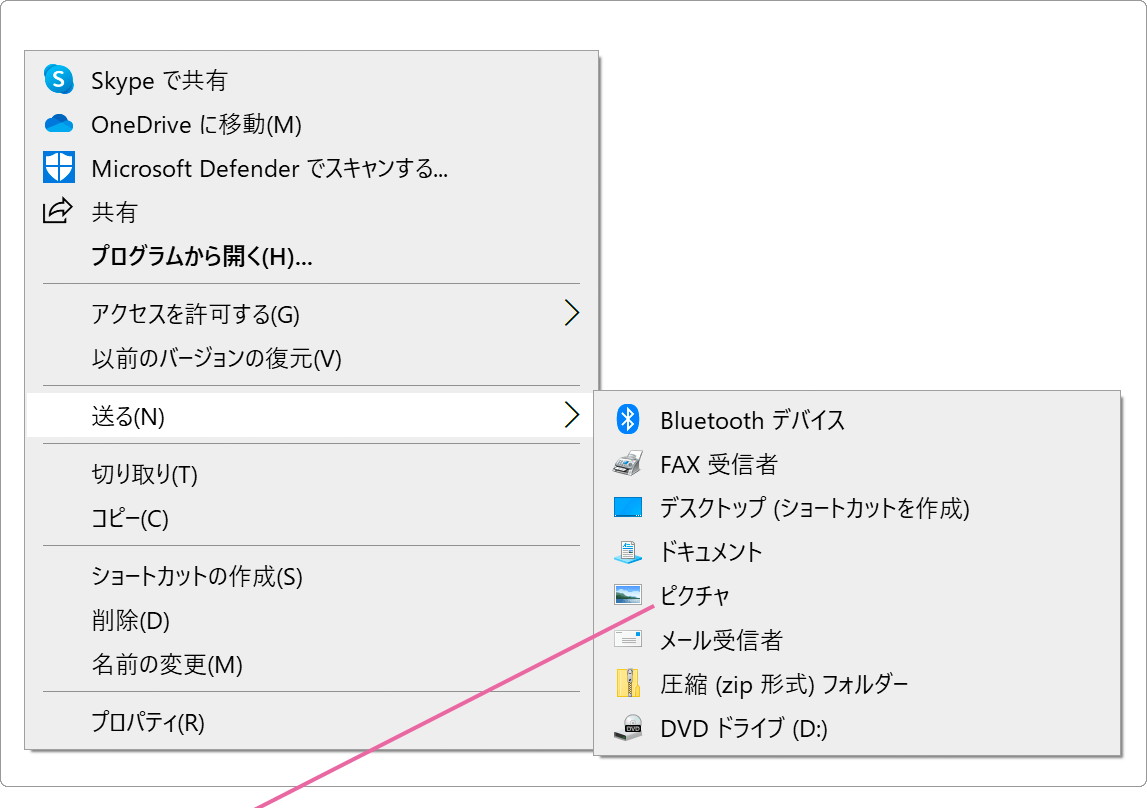
Task: Expand the アクセスを許可する(G) submenu arrow
Action: pos(572,313)
